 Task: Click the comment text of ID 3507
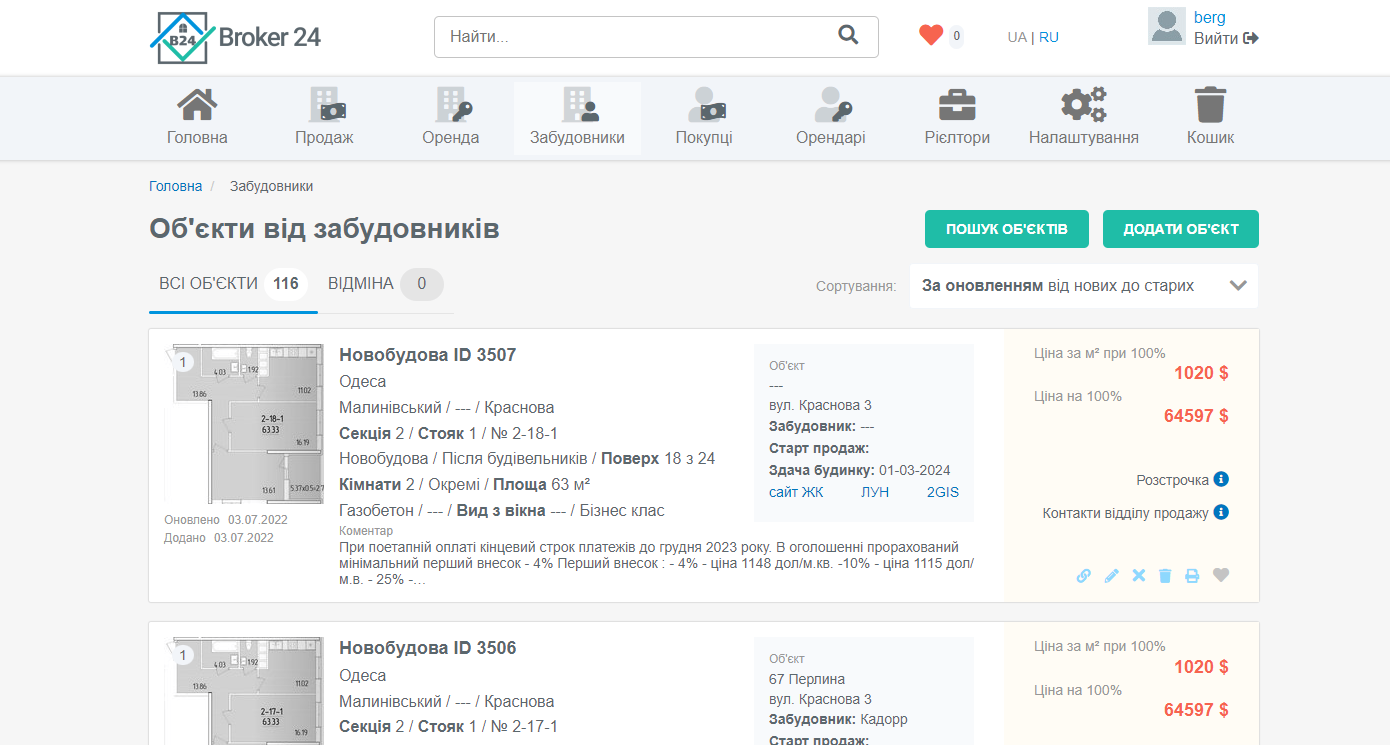657,564
